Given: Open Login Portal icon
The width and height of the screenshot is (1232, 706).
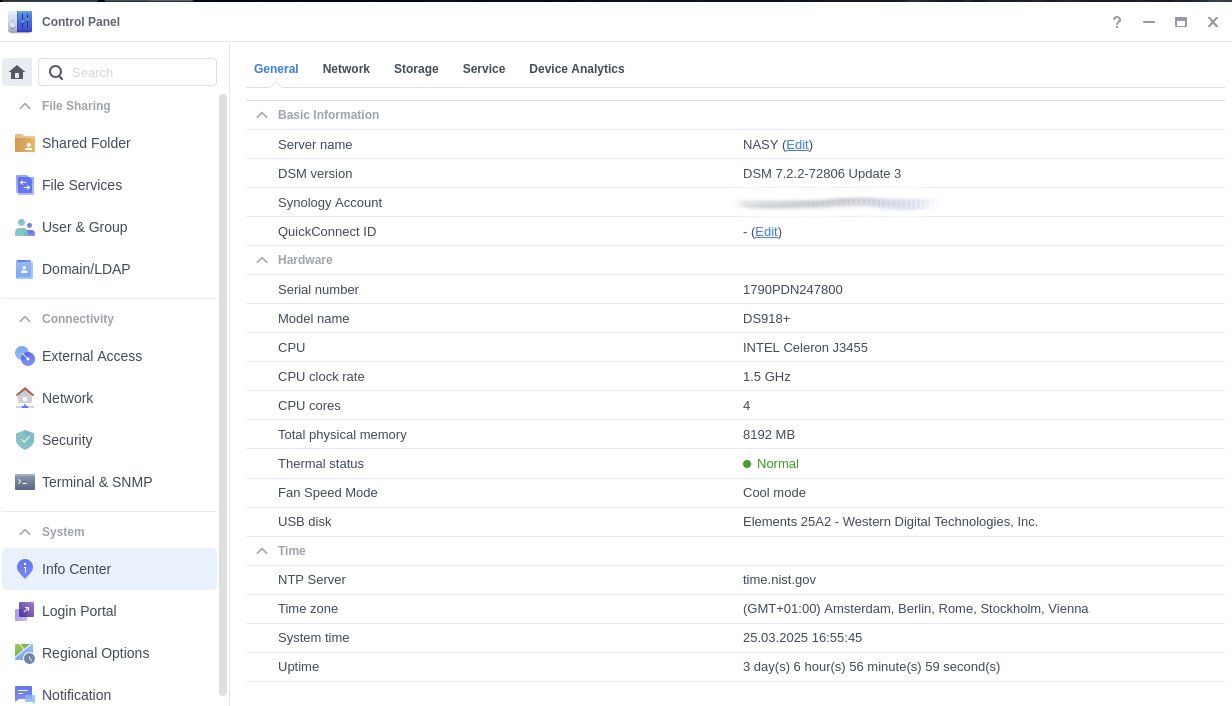Looking at the screenshot, I should [x=25, y=611].
